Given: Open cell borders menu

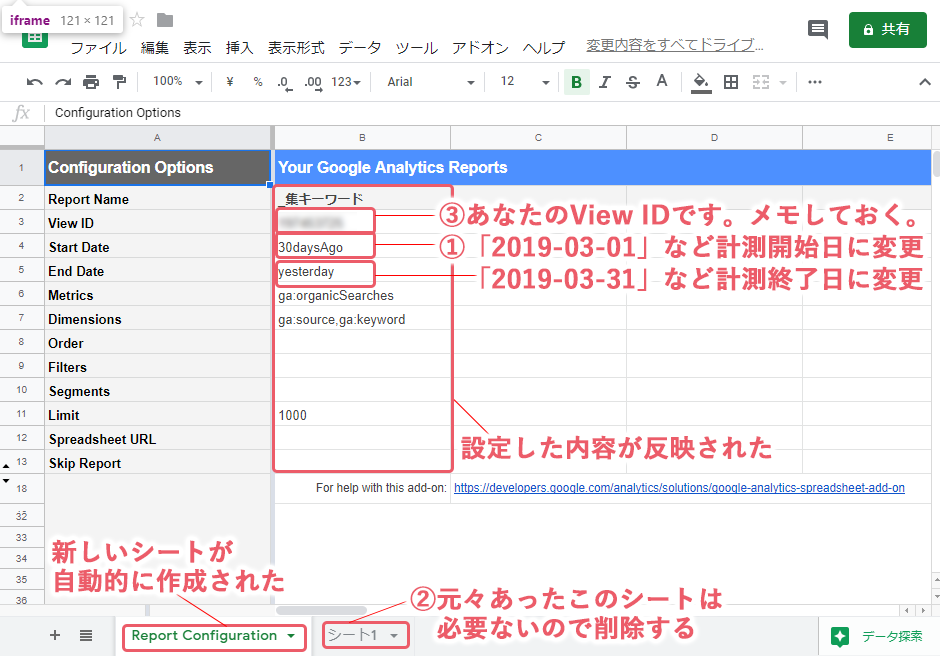Looking at the screenshot, I should 731,82.
